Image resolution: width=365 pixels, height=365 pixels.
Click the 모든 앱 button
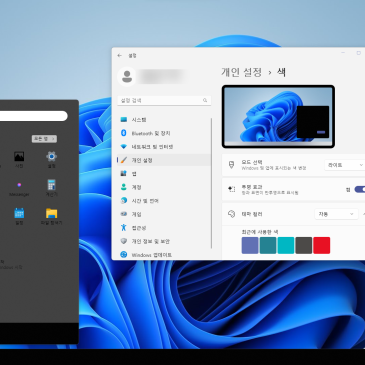coord(44,139)
